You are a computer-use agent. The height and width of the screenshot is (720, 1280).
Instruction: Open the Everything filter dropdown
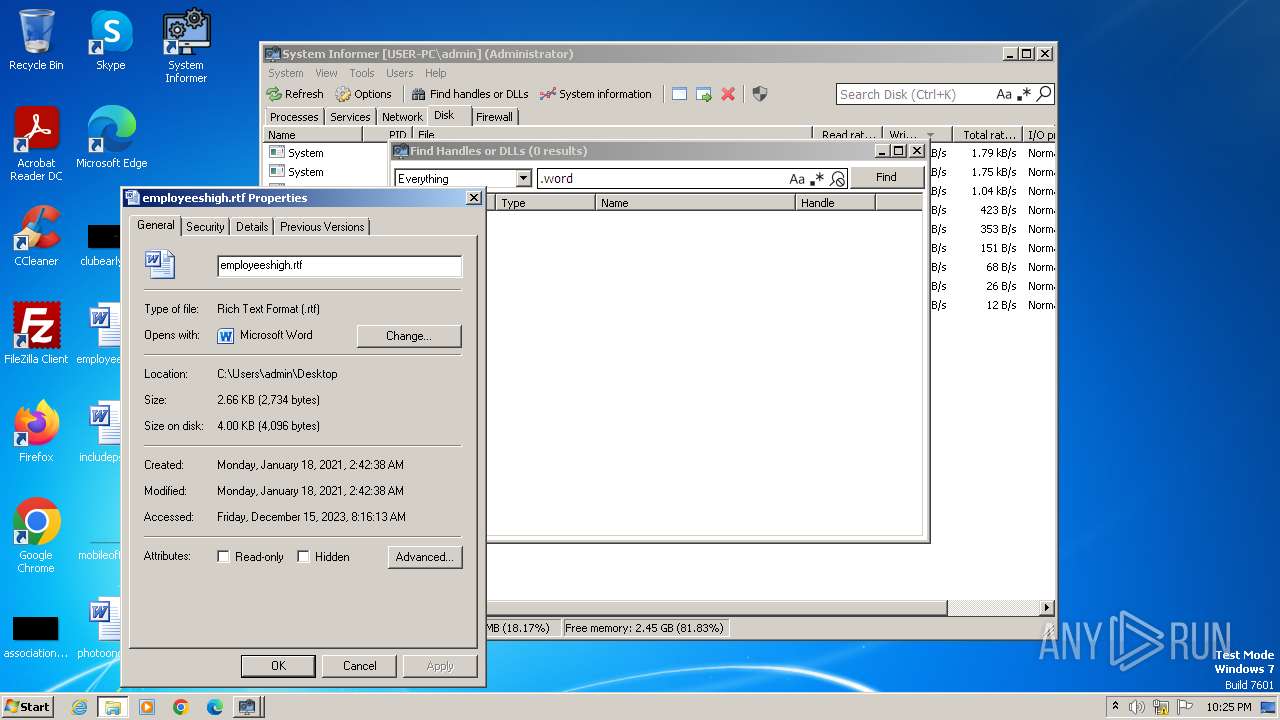[523, 179]
